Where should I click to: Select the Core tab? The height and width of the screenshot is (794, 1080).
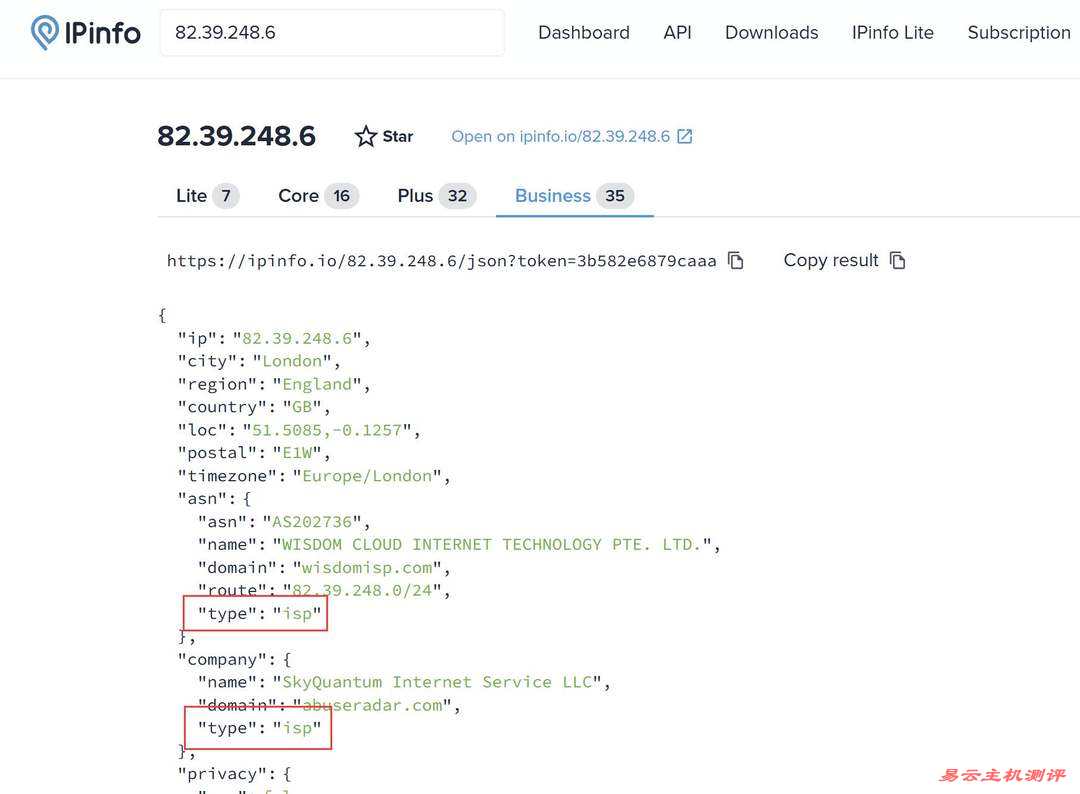pyautogui.click(x=317, y=196)
